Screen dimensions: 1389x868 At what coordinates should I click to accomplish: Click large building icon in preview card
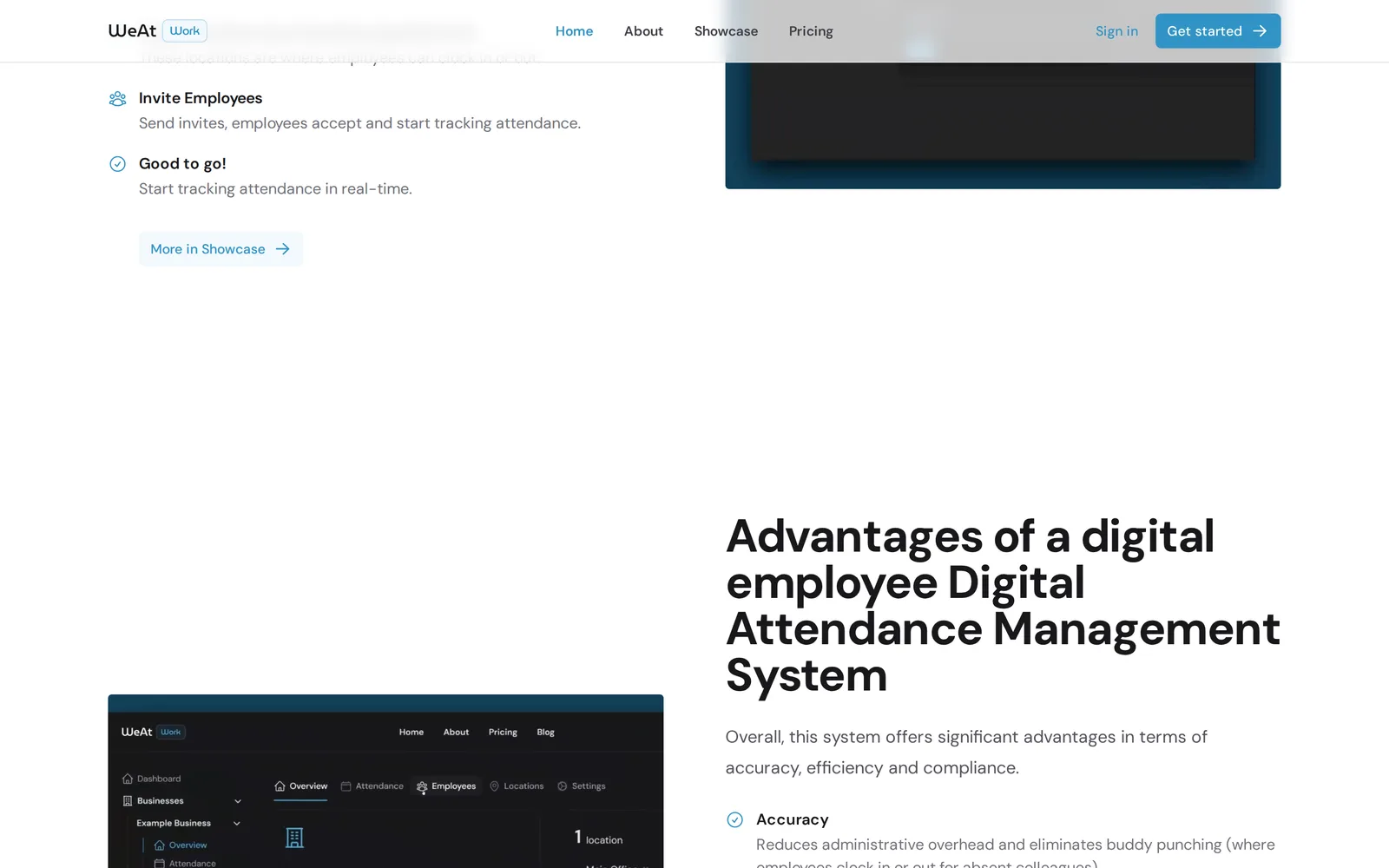tap(294, 838)
